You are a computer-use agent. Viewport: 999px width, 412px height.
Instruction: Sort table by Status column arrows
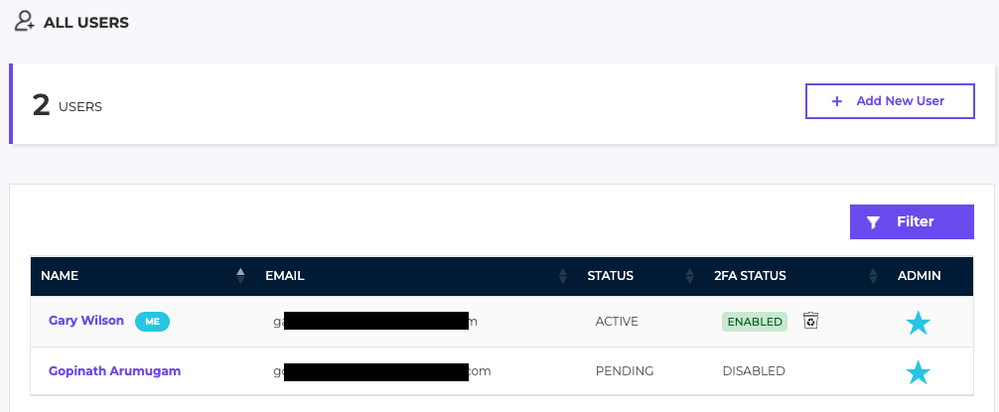click(x=689, y=275)
